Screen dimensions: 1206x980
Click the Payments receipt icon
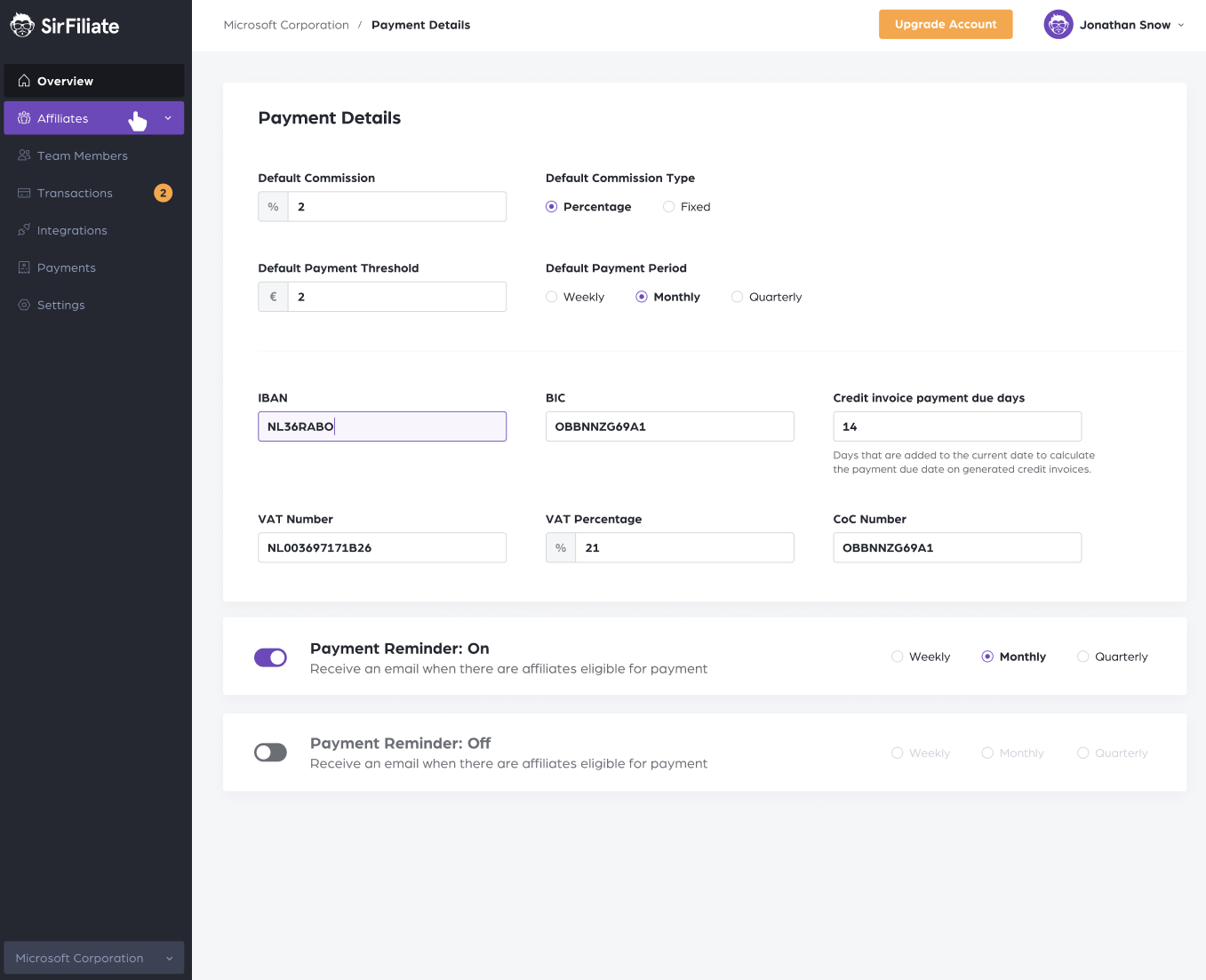tap(24, 267)
